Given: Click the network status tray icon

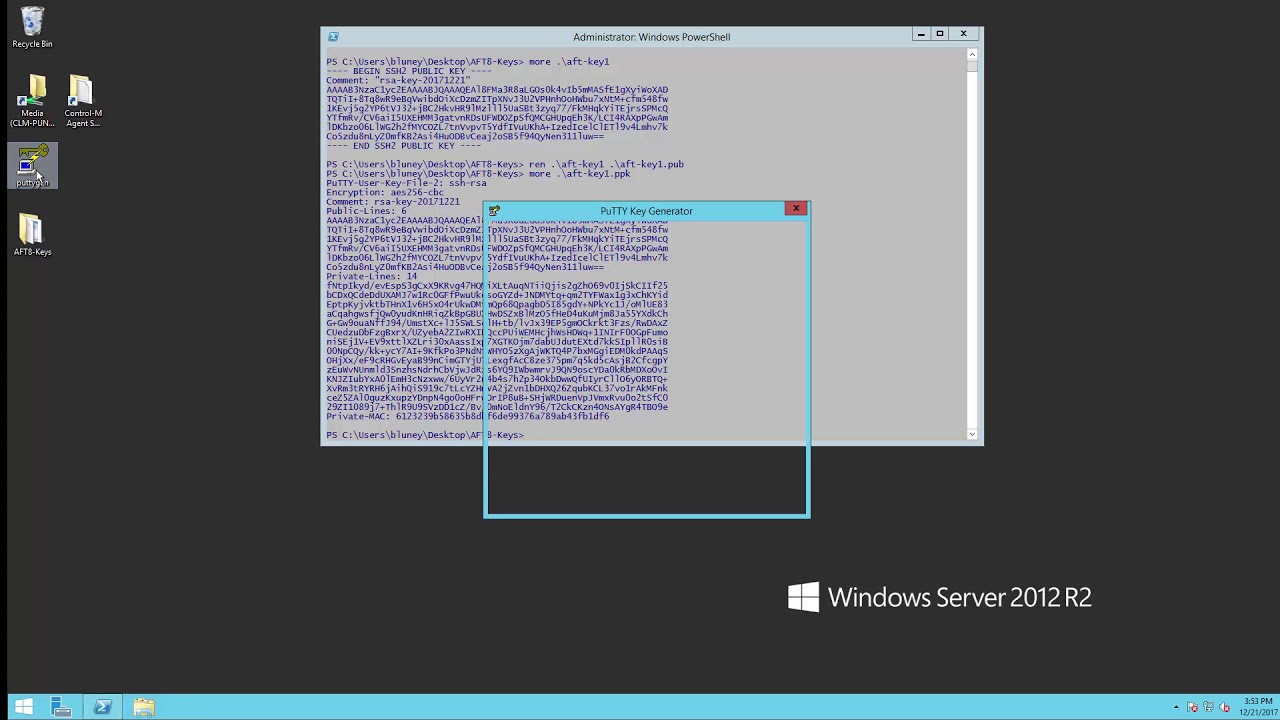Looking at the screenshot, I should click(1209, 708).
